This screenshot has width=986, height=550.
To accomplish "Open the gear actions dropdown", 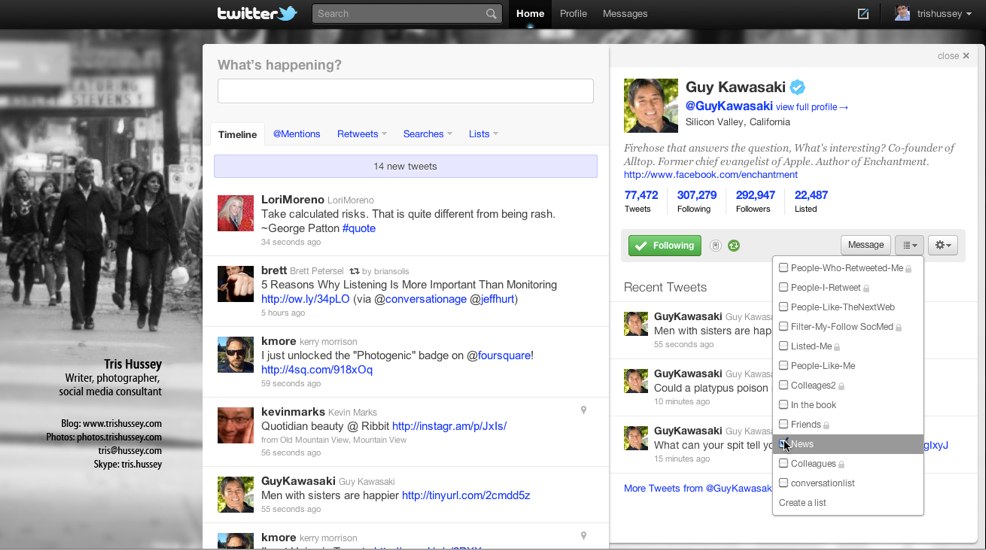I will pos(943,245).
